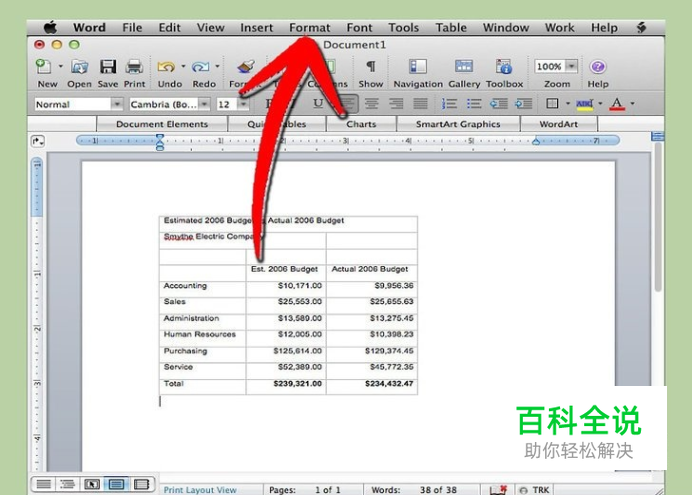The height and width of the screenshot is (495, 692).
Task: Open the Font menu
Action: (359, 27)
